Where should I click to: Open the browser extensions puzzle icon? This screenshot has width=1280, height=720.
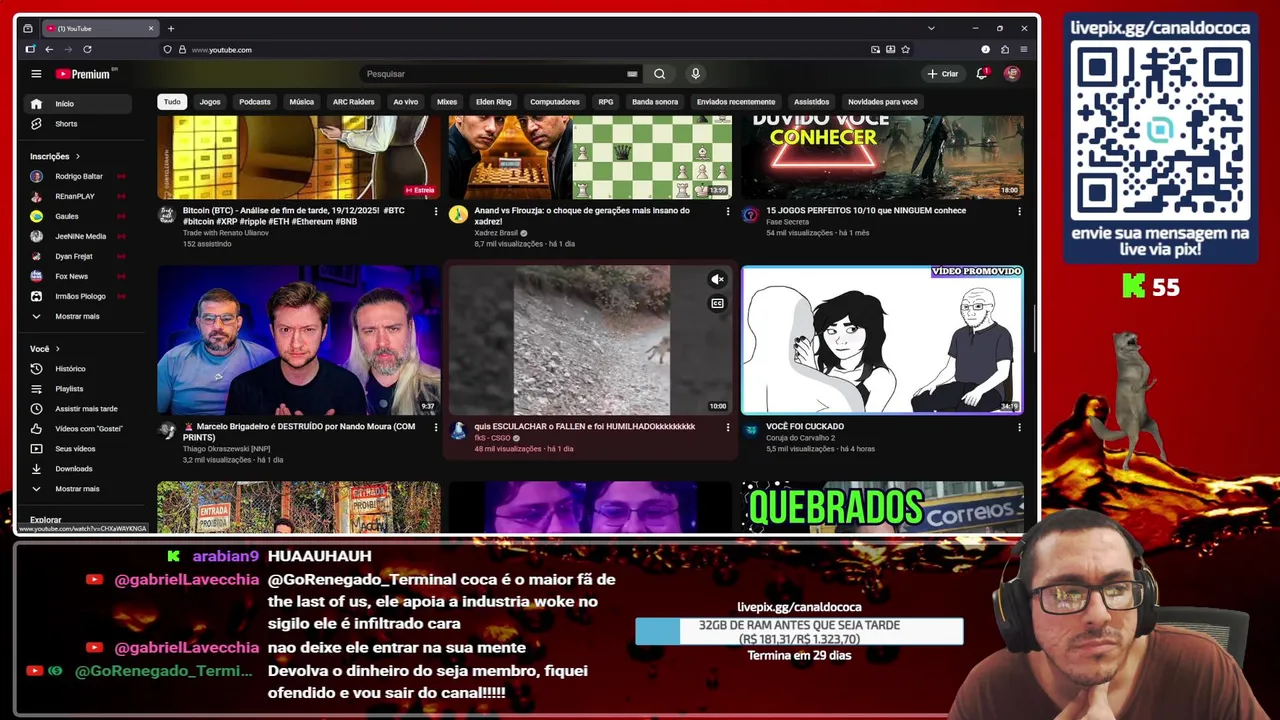coord(1005,49)
